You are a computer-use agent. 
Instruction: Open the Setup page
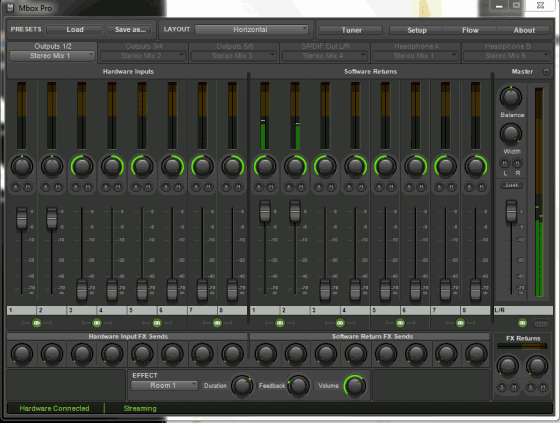pos(417,30)
